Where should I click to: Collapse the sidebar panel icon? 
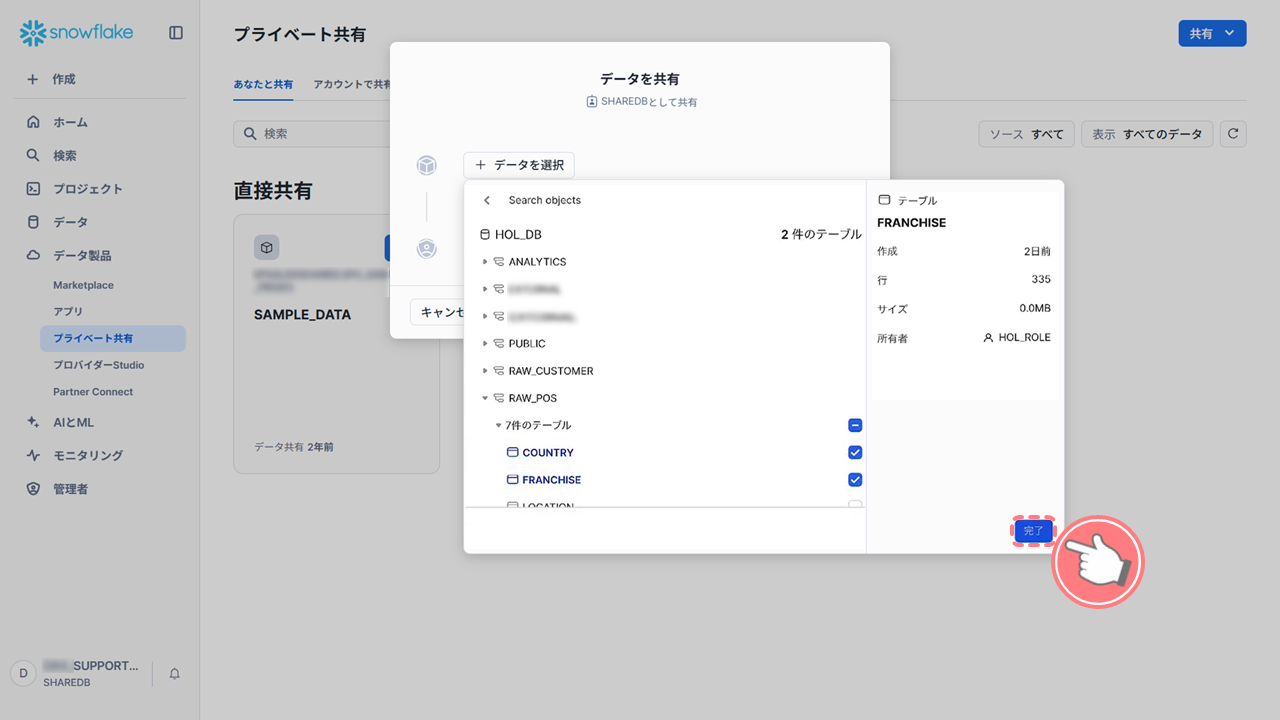pyautogui.click(x=176, y=33)
